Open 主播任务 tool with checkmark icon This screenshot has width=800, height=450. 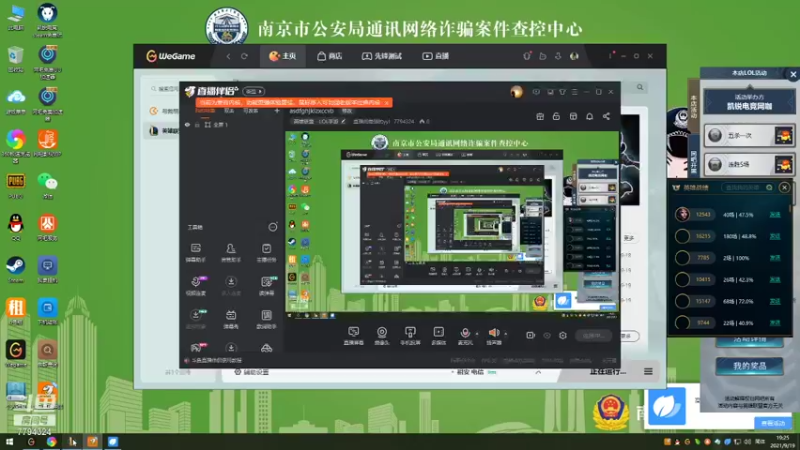click(266, 253)
